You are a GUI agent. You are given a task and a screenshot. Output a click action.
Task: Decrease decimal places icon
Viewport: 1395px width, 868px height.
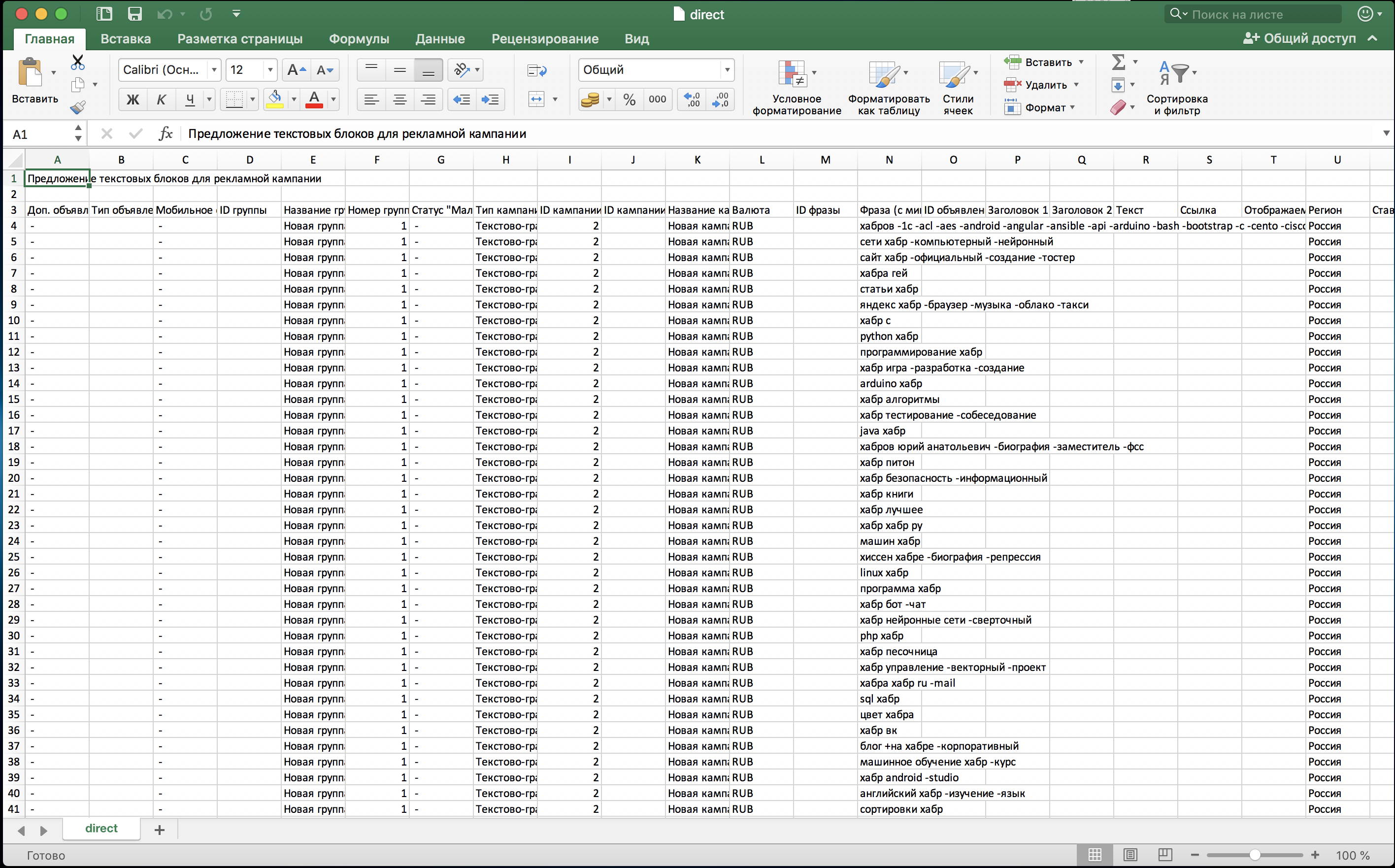coord(720,100)
